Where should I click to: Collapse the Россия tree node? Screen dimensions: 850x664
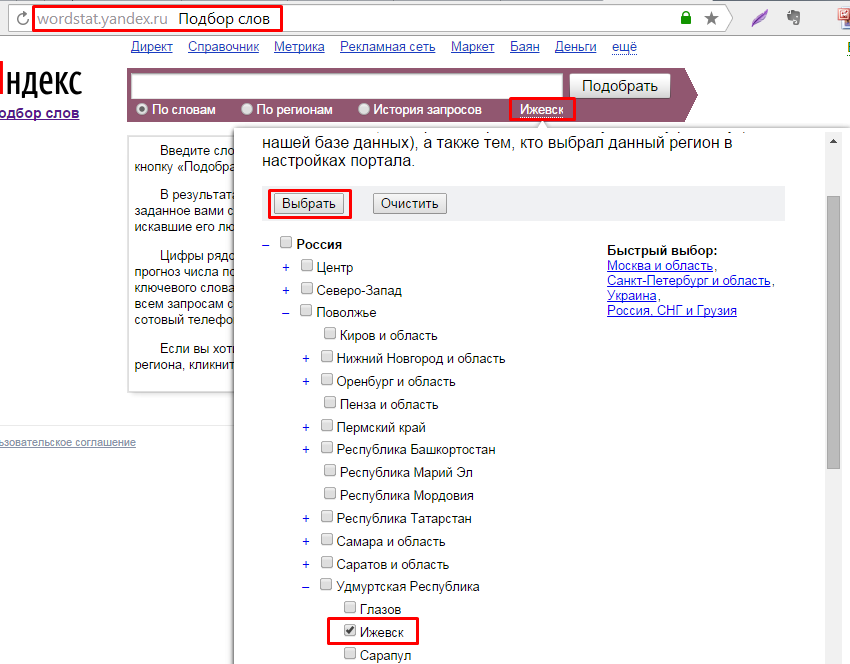[x=266, y=246]
